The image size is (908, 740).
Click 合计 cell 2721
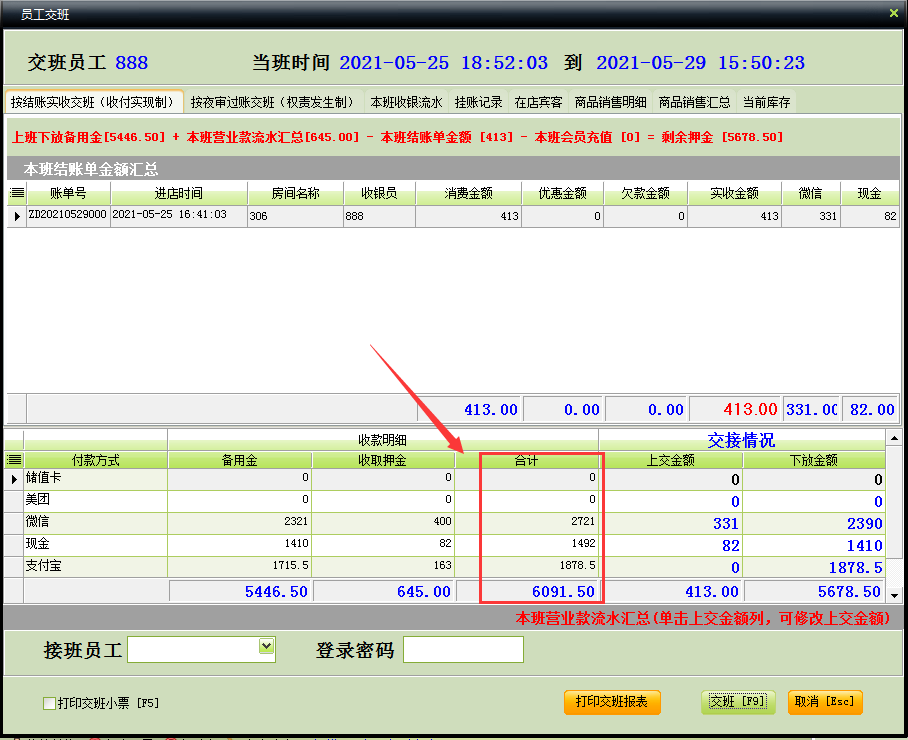(x=526, y=522)
